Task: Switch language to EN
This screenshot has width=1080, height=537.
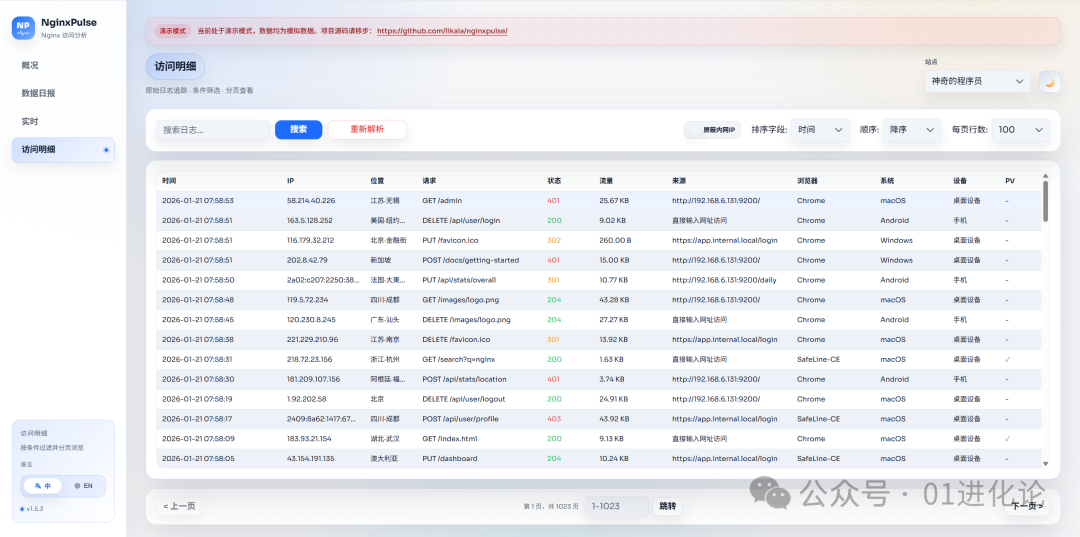Action: click(x=83, y=485)
